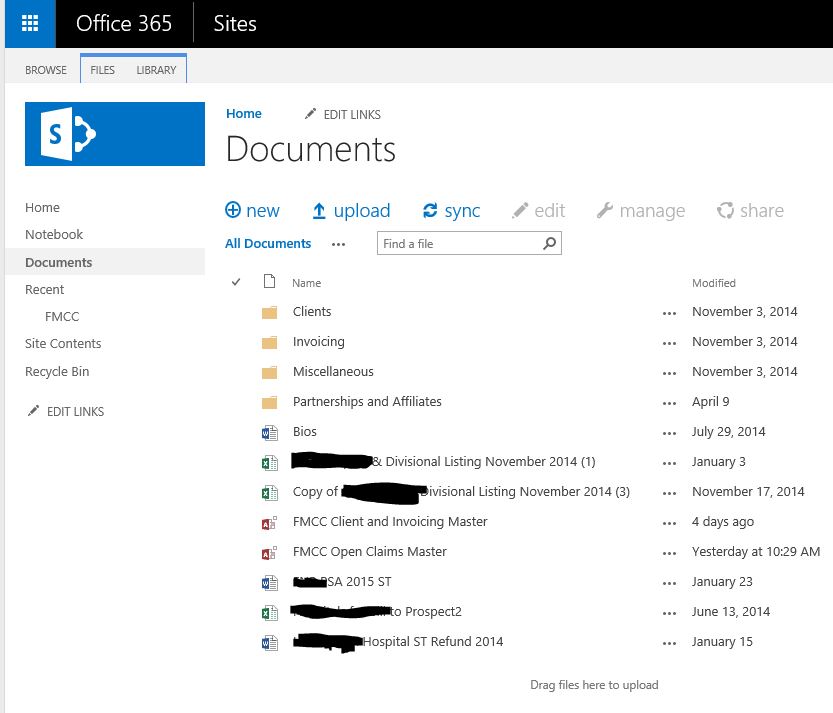Click the search magnifier icon
833x713 pixels.
[549, 243]
